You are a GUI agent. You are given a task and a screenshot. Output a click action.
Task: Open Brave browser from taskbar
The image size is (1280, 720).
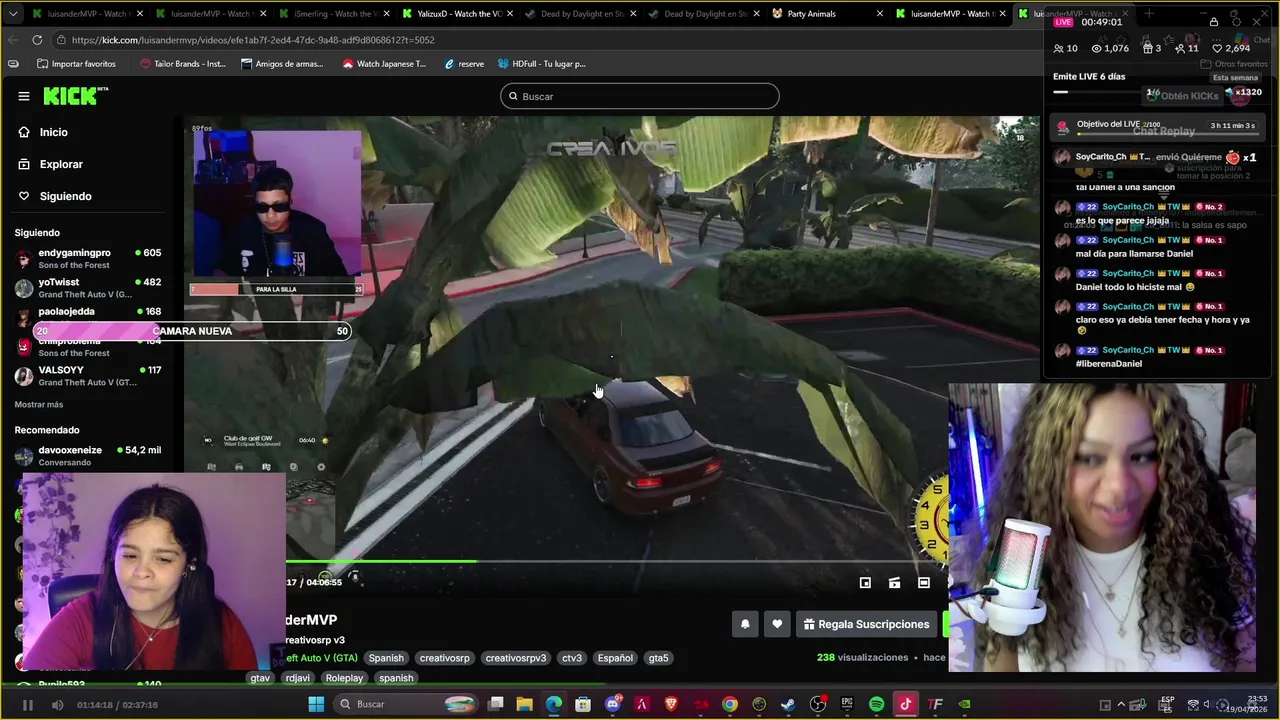tap(671, 704)
